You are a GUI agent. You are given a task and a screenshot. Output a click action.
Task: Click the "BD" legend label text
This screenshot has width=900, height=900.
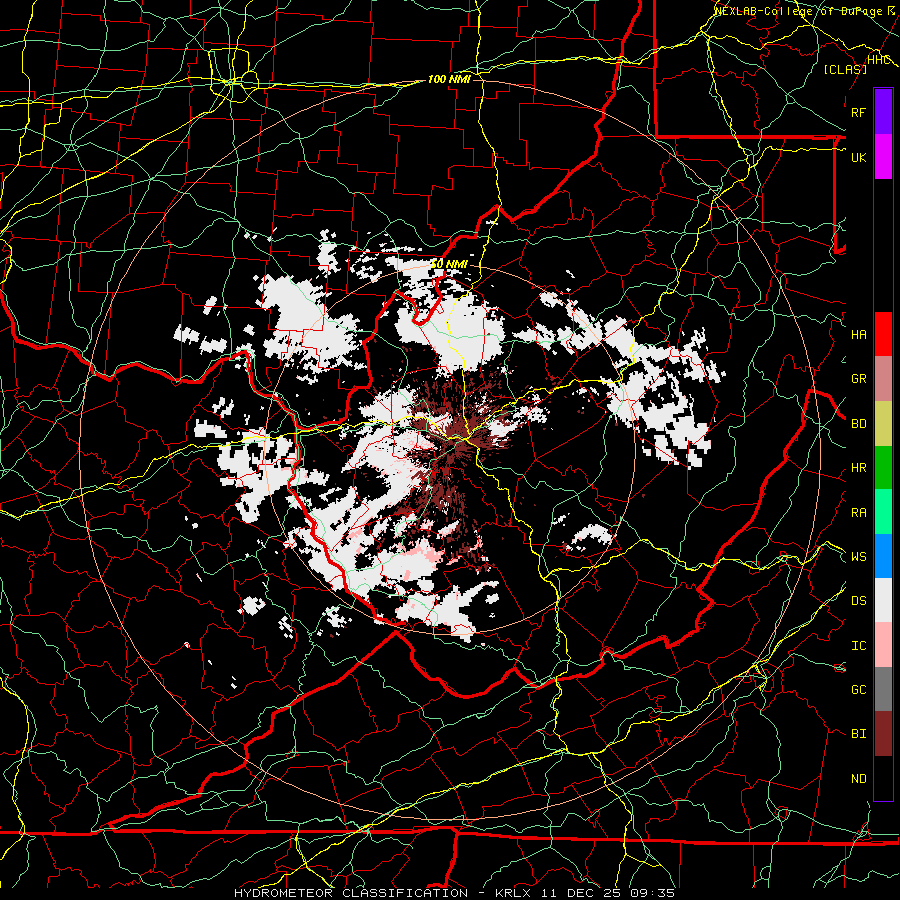click(x=858, y=424)
